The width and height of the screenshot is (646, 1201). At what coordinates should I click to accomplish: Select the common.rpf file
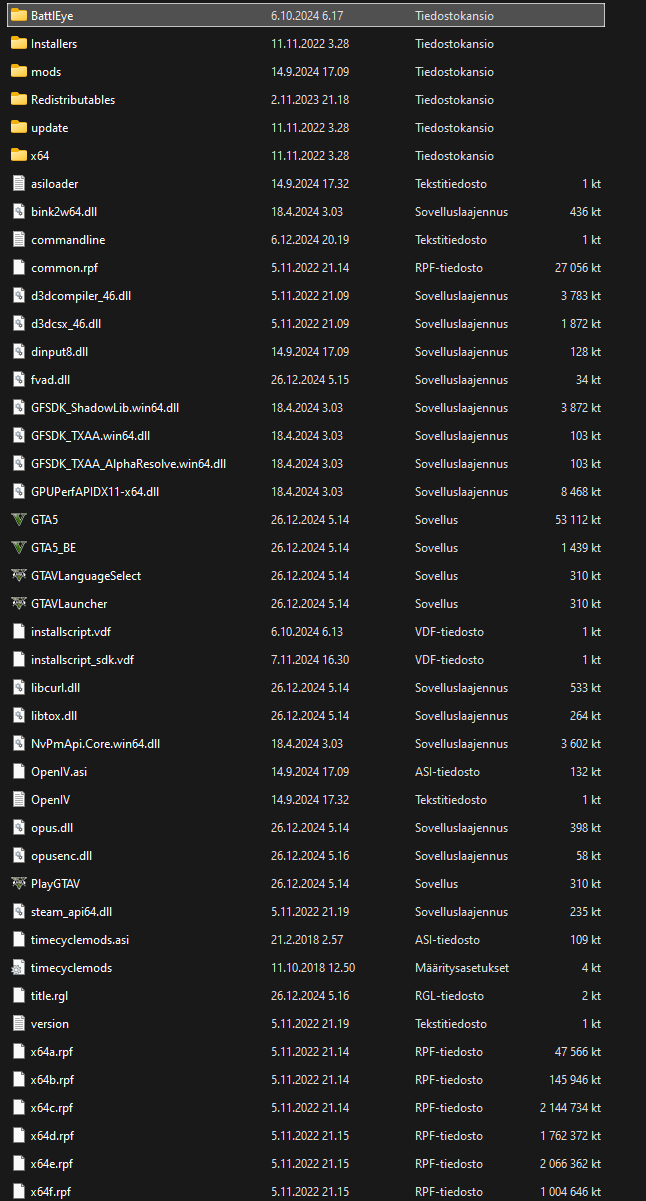64,268
